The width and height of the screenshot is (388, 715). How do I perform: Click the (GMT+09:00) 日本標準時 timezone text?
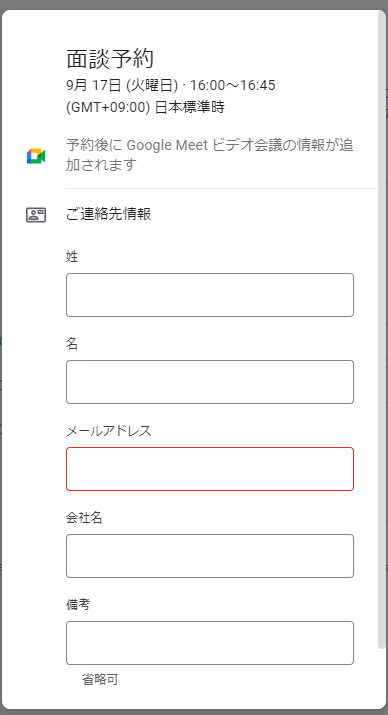(x=145, y=107)
